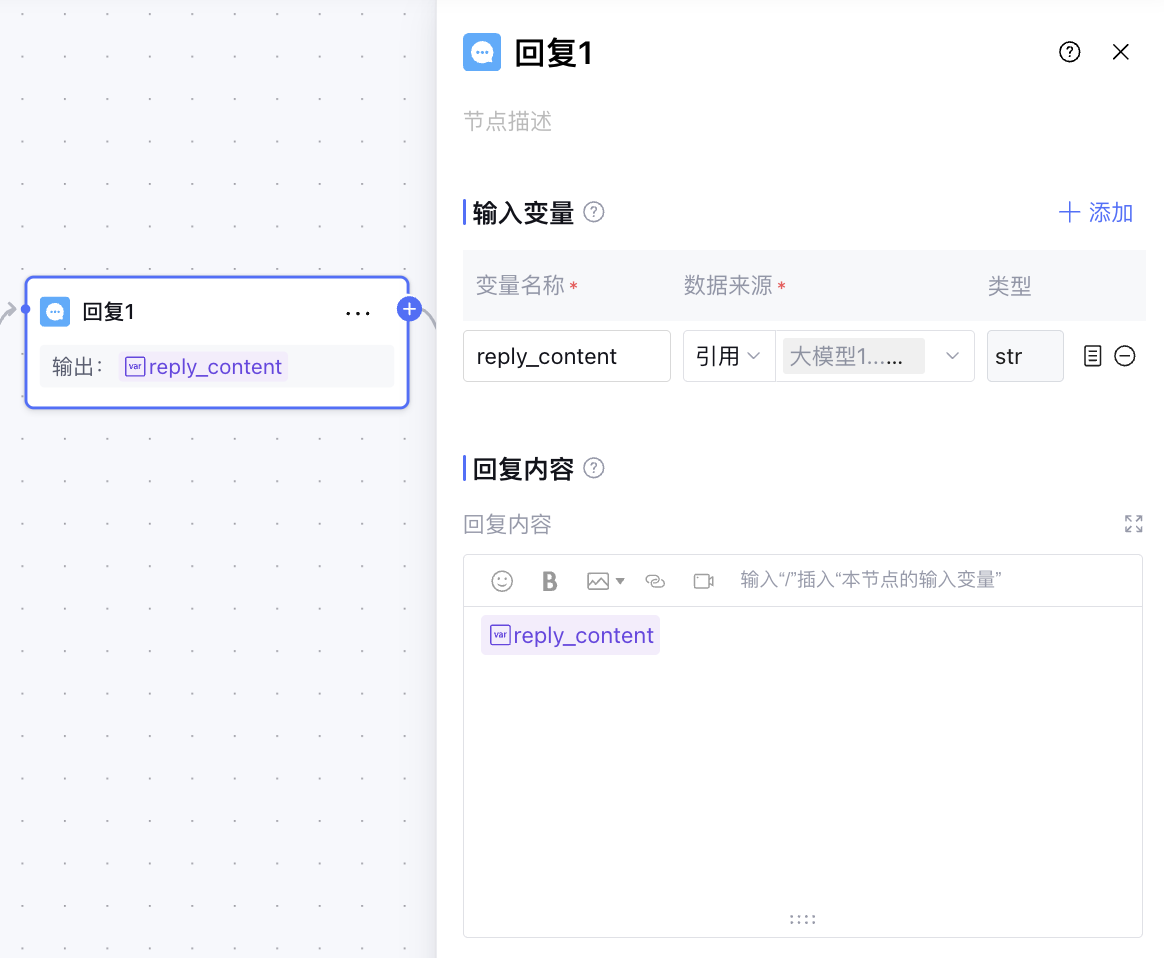The width and height of the screenshot is (1164, 958).
Task: Expand the 大模型1 data source dropdown
Action: coord(953,356)
